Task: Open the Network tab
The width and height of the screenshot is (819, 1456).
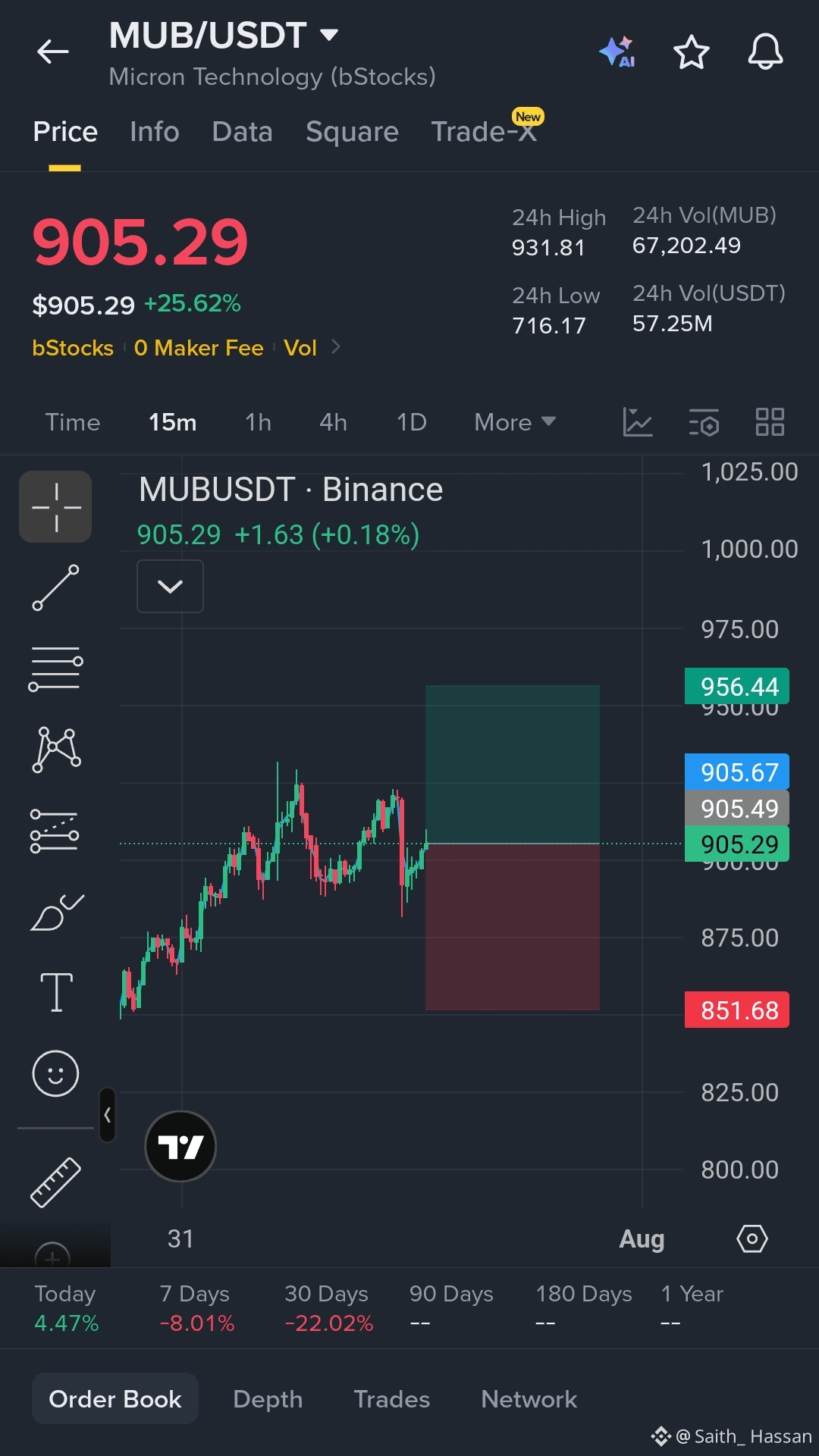Action: [529, 1399]
